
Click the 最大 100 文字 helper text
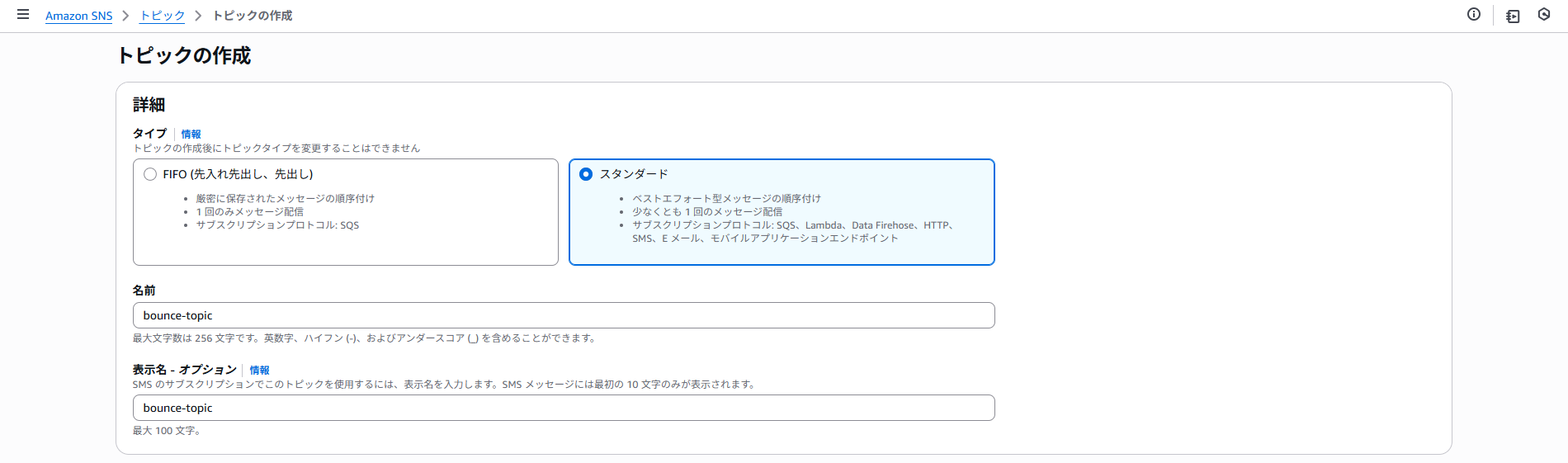click(x=167, y=431)
